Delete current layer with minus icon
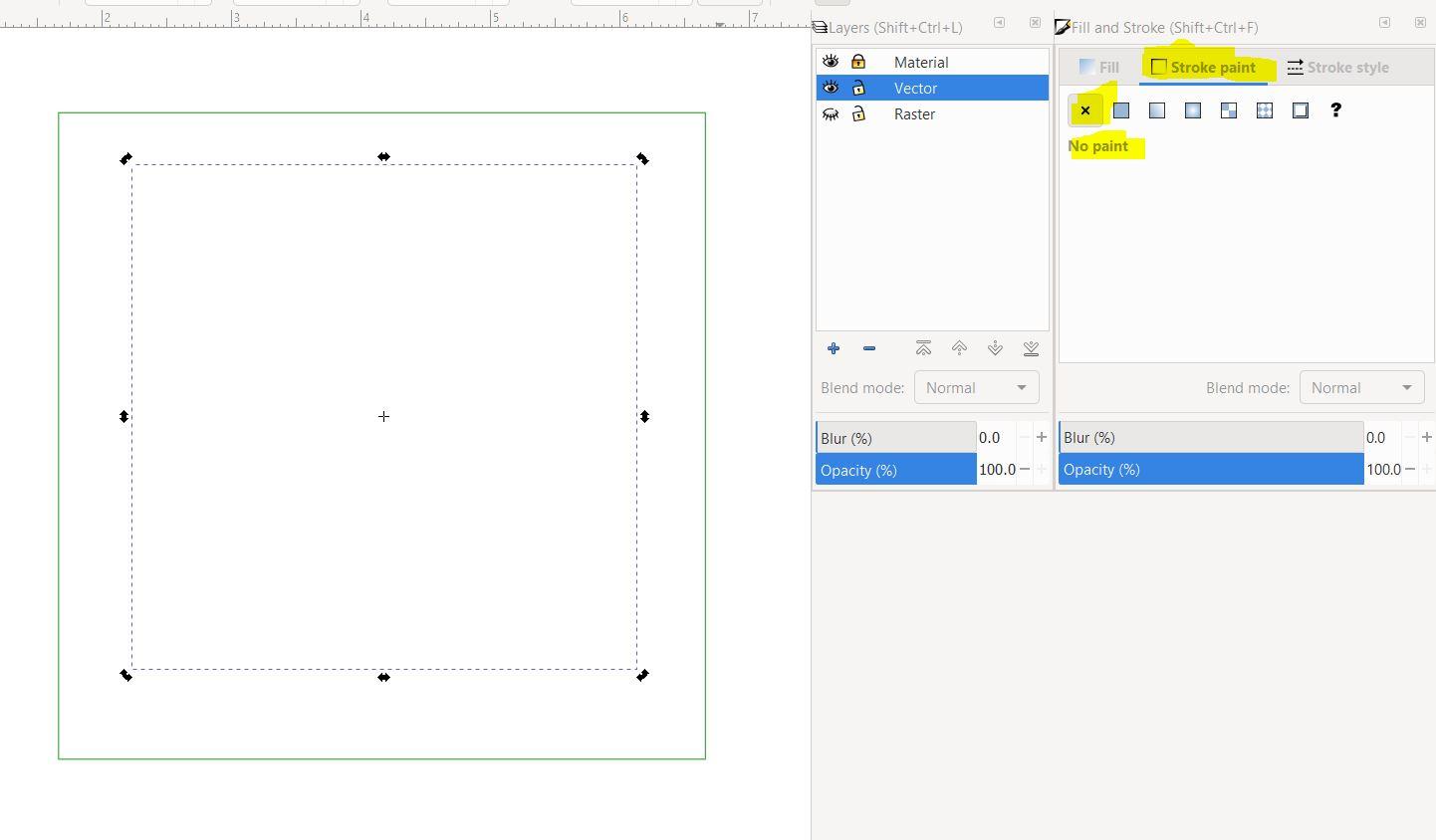The image size is (1436, 840). pyautogui.click(x=869, y=348)
